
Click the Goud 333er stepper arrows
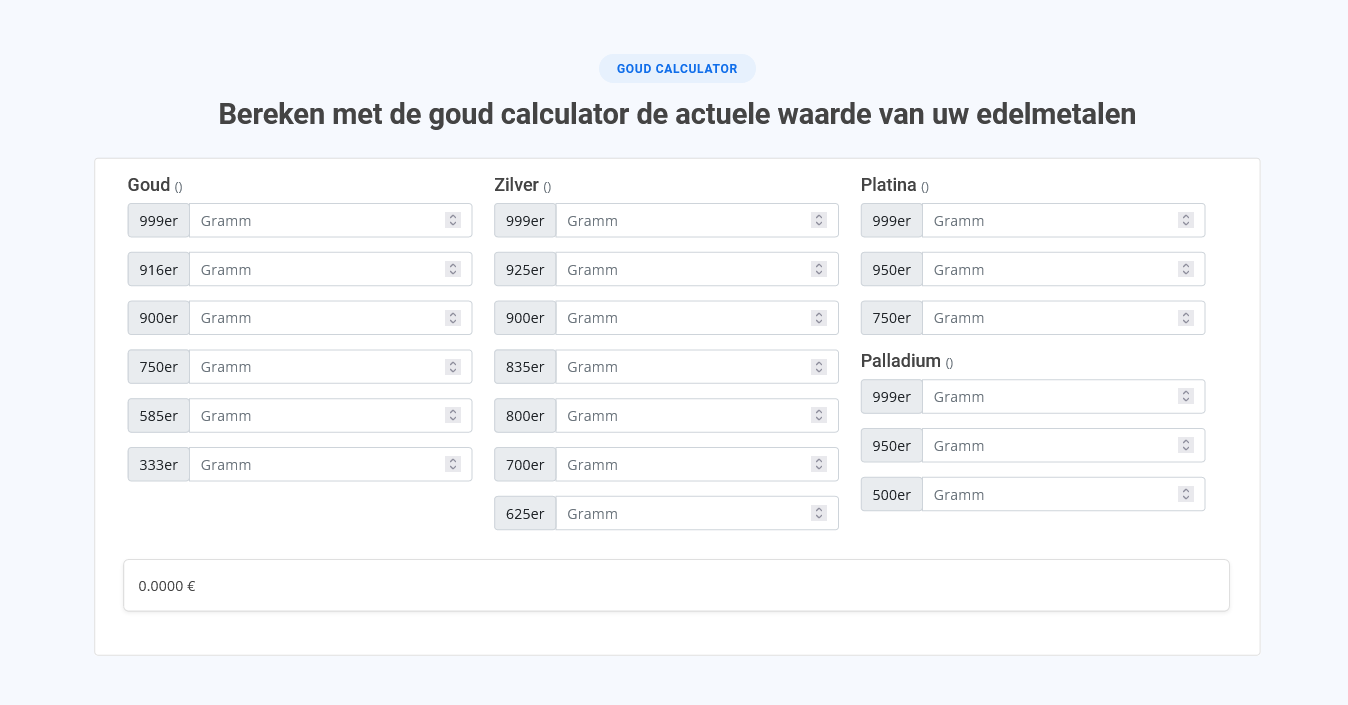click(x=453, y=465)
